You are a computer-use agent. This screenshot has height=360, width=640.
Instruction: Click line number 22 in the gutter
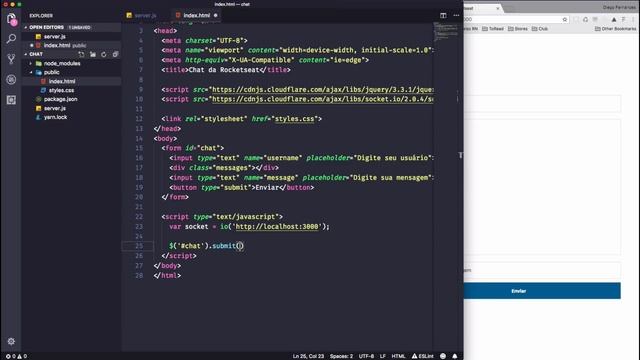pos(139,217)
